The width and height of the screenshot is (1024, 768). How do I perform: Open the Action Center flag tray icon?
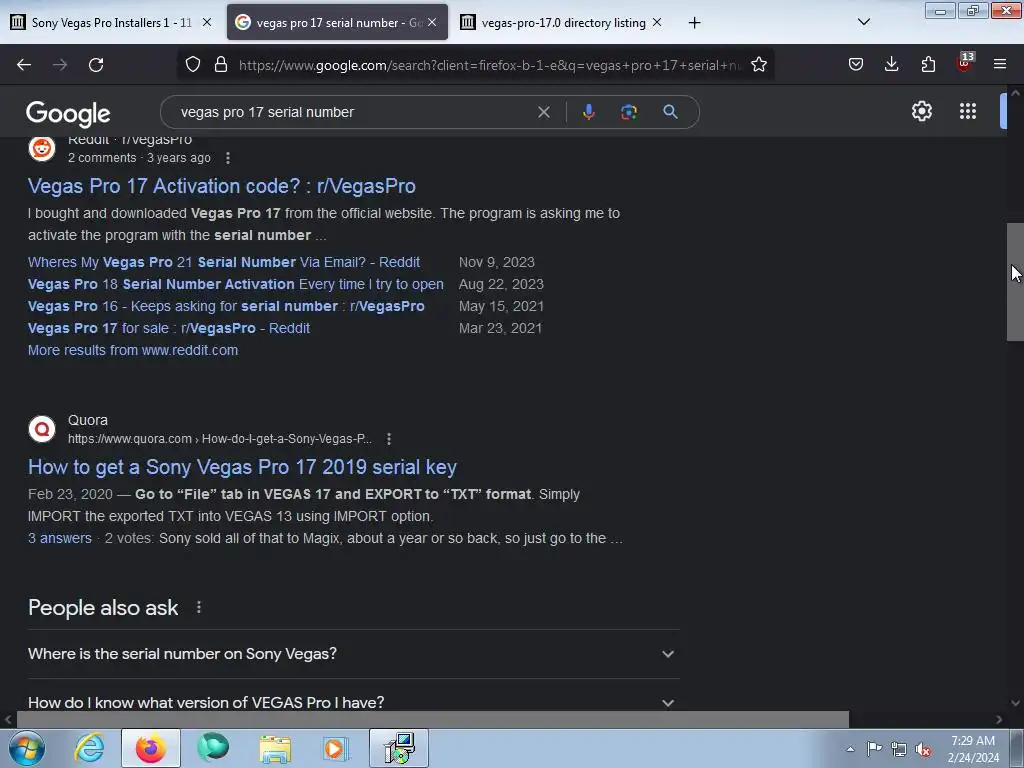click(x=874, y=750)
